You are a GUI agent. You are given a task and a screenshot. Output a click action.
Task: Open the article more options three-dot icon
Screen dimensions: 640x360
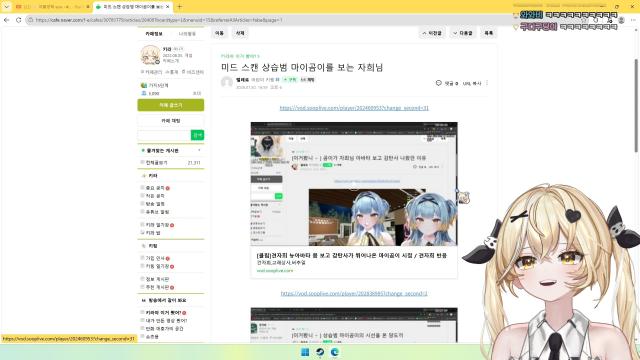[487, 83]
